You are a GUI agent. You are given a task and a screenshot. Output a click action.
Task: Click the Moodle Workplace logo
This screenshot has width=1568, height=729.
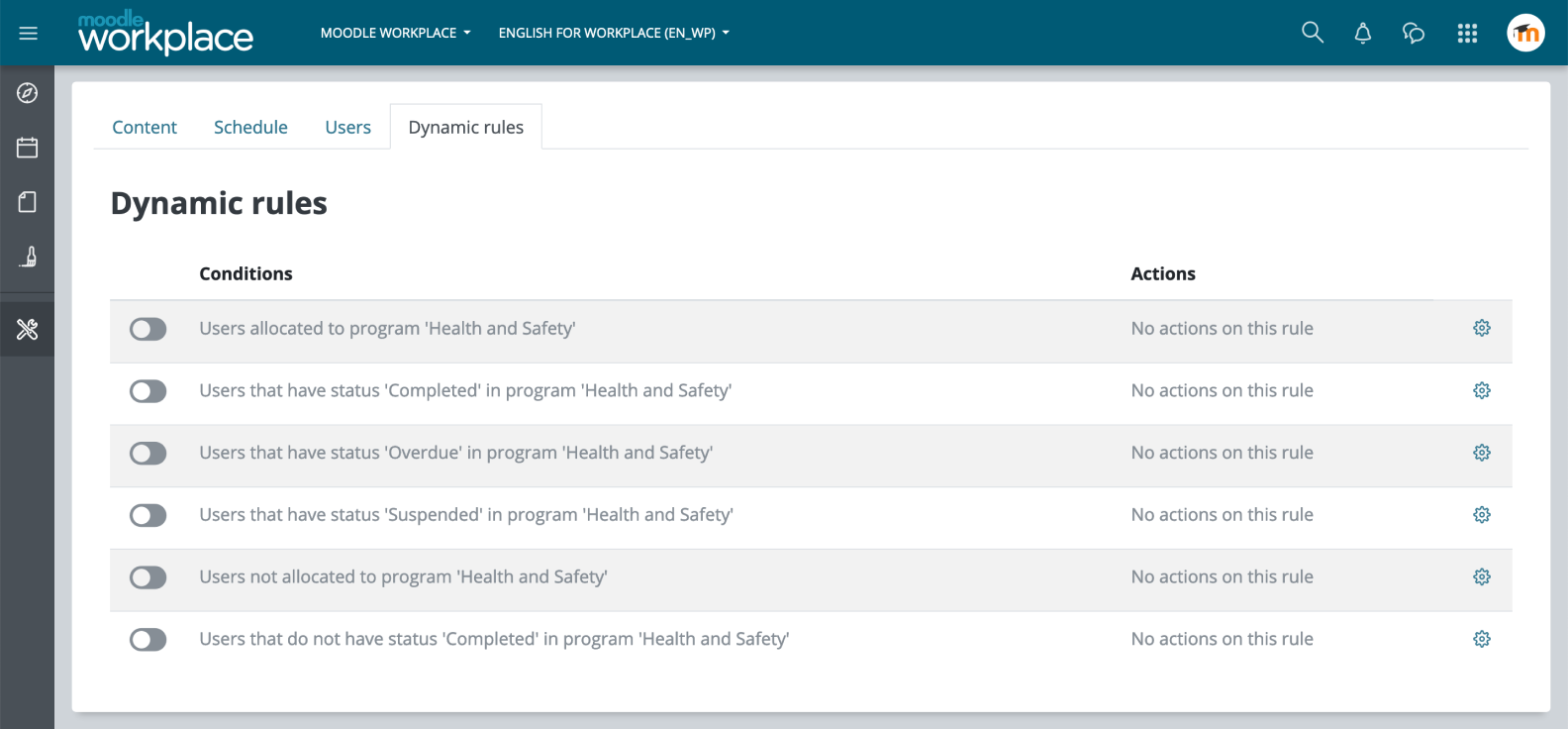tap(165, 33)
